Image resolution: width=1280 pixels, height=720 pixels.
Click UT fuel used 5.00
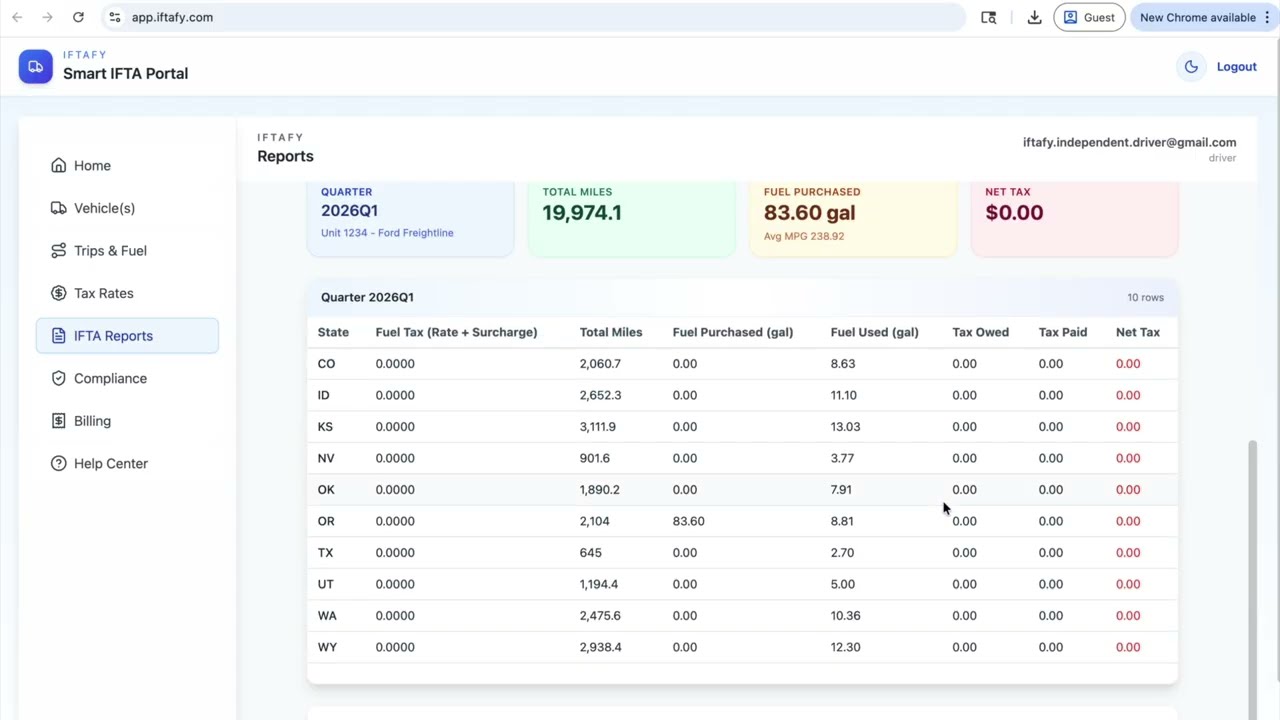[842, 584]
